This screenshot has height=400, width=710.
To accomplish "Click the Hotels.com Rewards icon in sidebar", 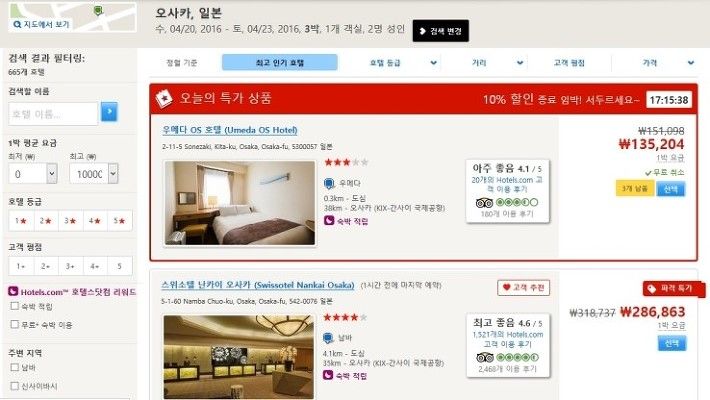I will [13, 291].
